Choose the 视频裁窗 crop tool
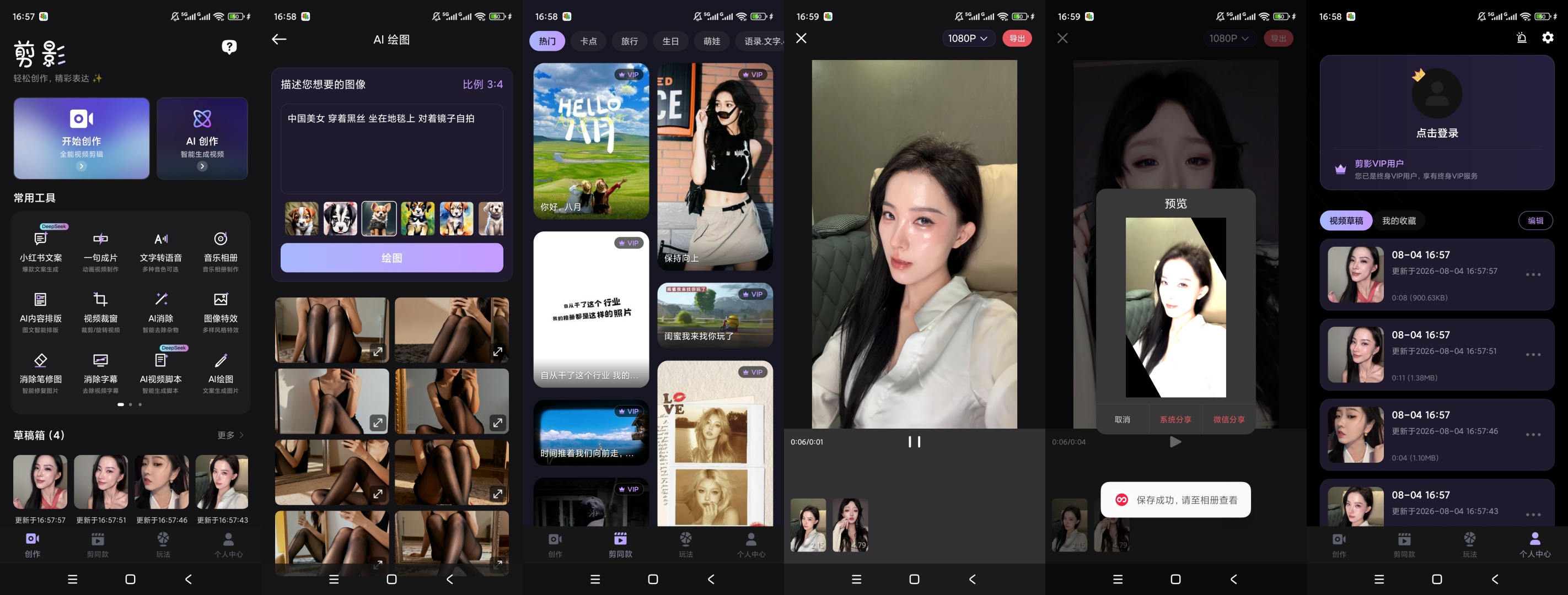Viewport: 1568px width, 595px height. coord(100,313)
